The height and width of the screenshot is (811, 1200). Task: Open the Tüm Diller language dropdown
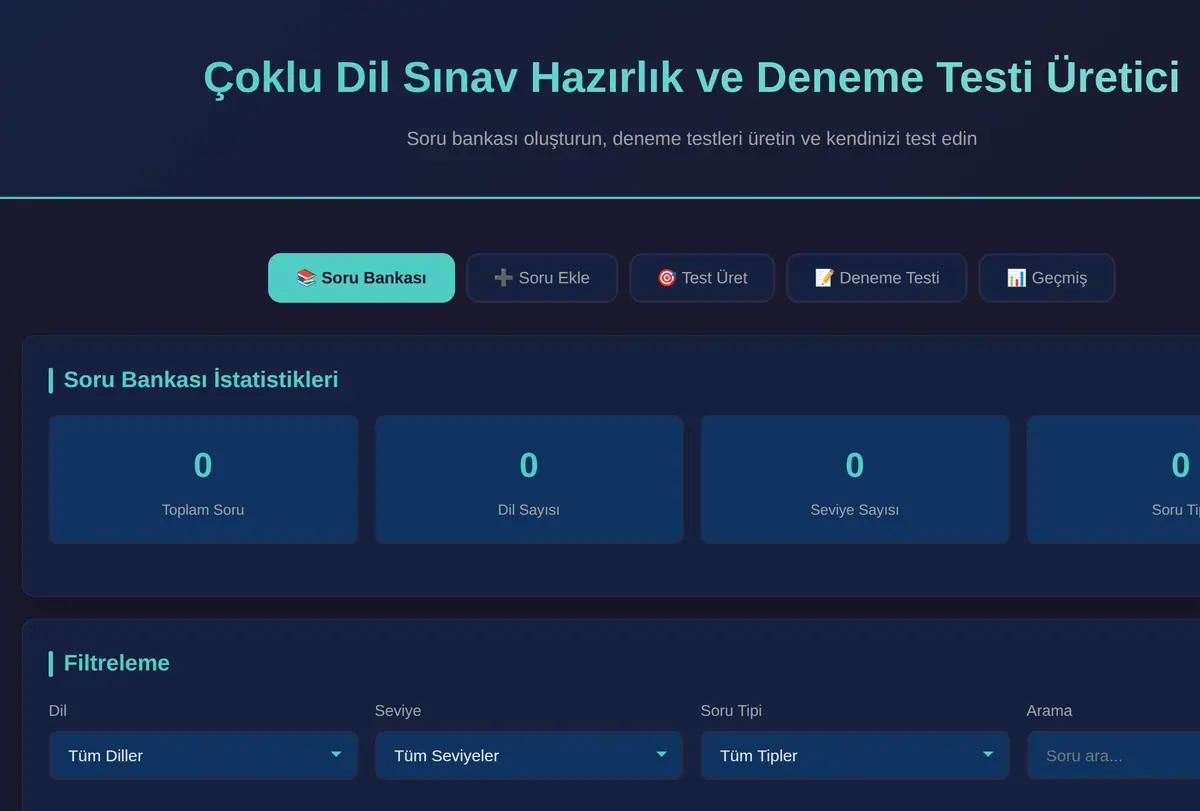click(203, 755)
